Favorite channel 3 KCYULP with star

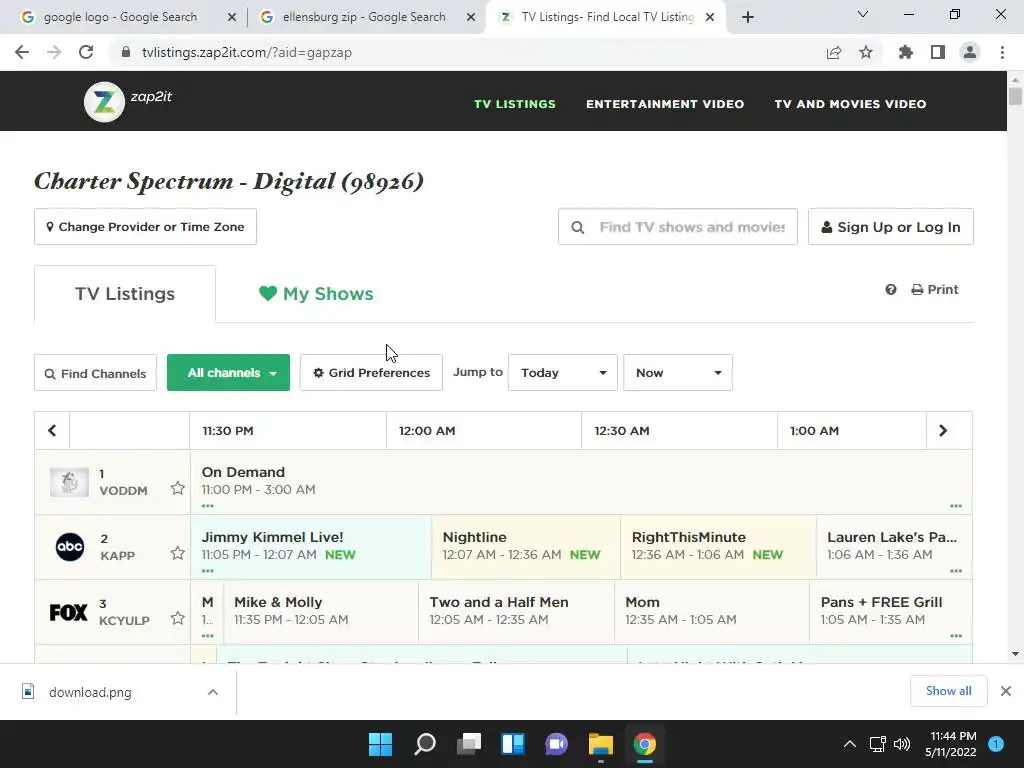[x=178, y=618]
